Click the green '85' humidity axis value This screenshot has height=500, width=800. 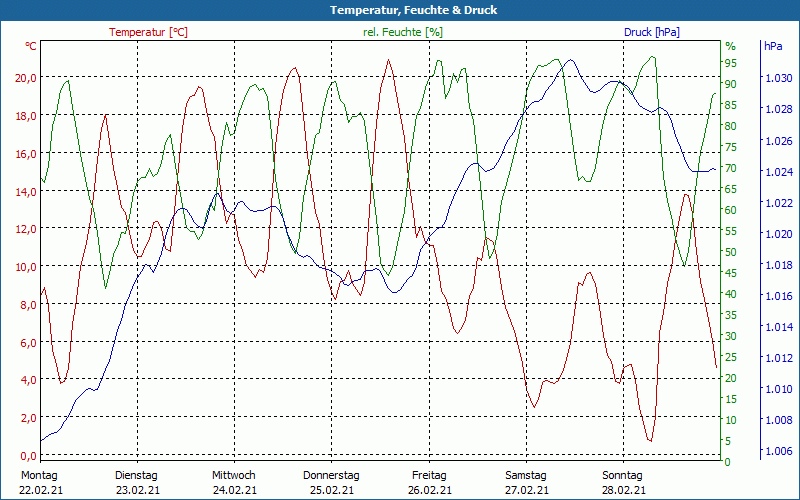click(x=731, y=105)
